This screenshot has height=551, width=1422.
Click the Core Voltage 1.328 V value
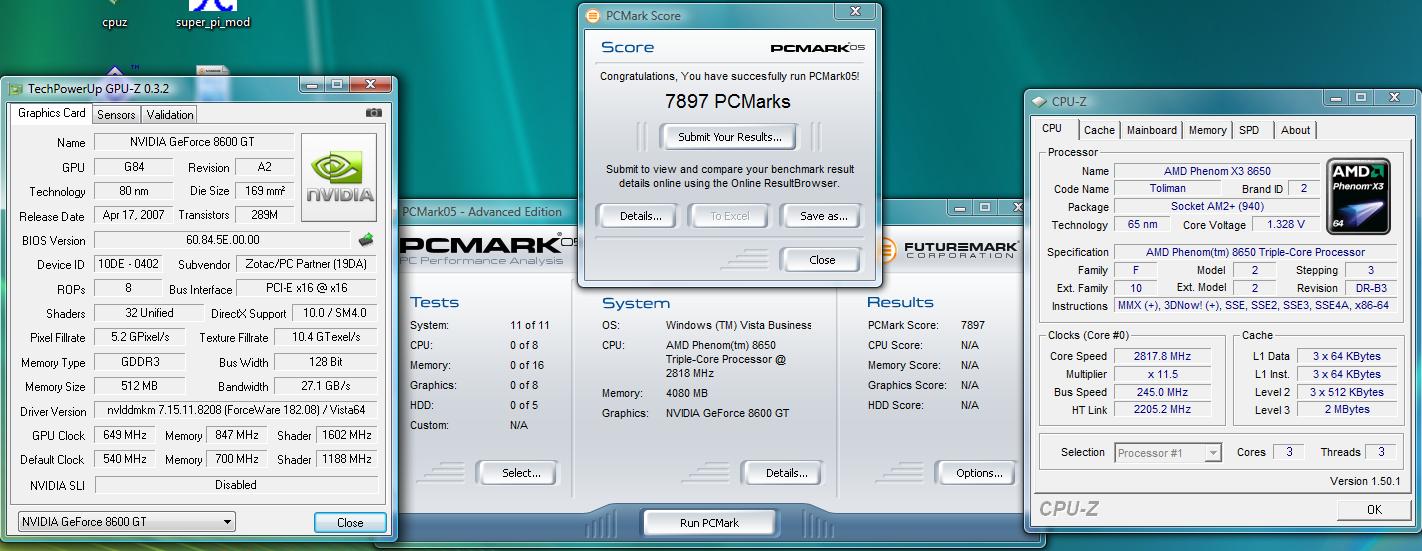click(1285, 225)
